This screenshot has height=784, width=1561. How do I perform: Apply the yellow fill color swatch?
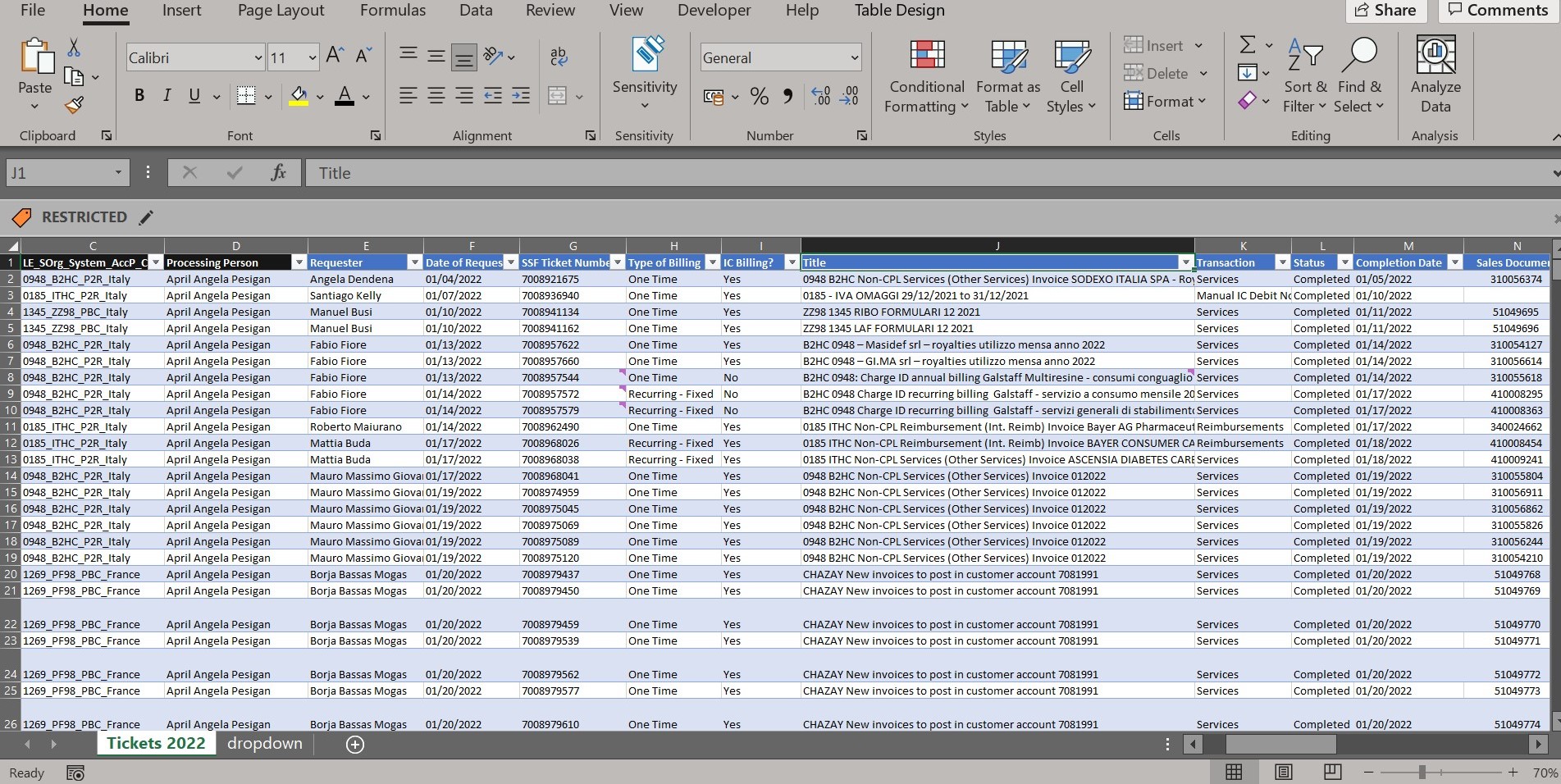pos(299,97)
